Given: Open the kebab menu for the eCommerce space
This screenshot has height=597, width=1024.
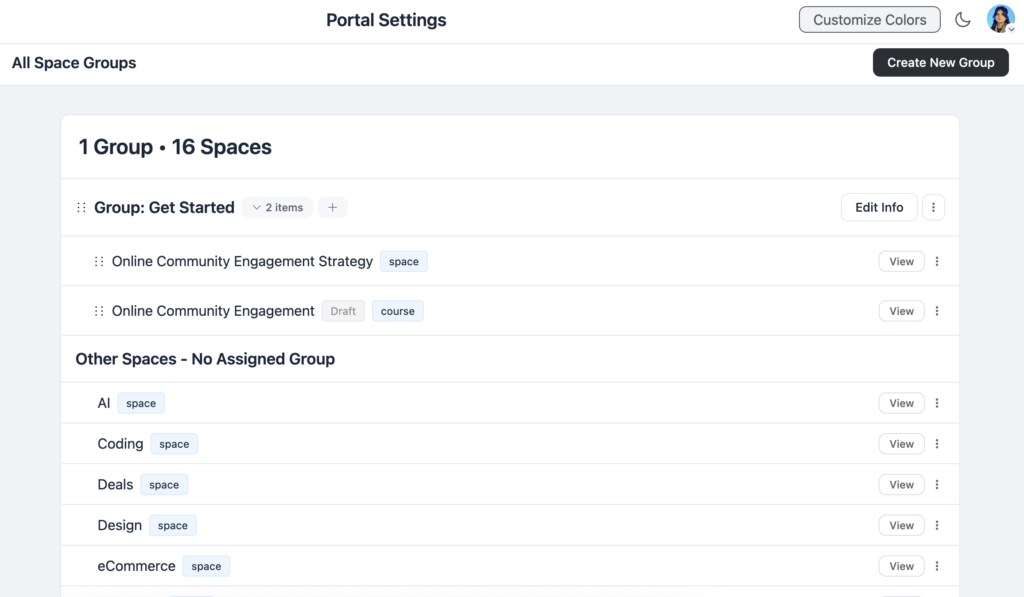Looking at the screenshot, I should pyautogui.click(x=937, y=566).
